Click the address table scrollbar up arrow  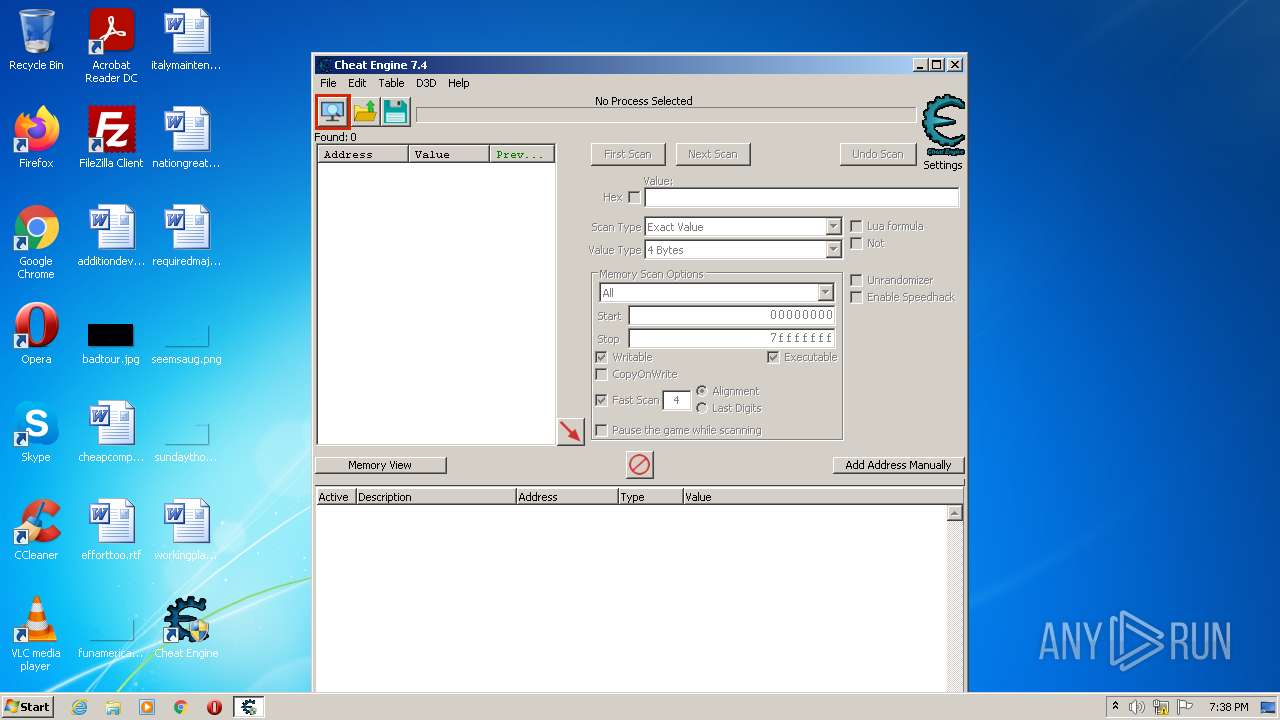pyautogui.click(x=955, y=513)
